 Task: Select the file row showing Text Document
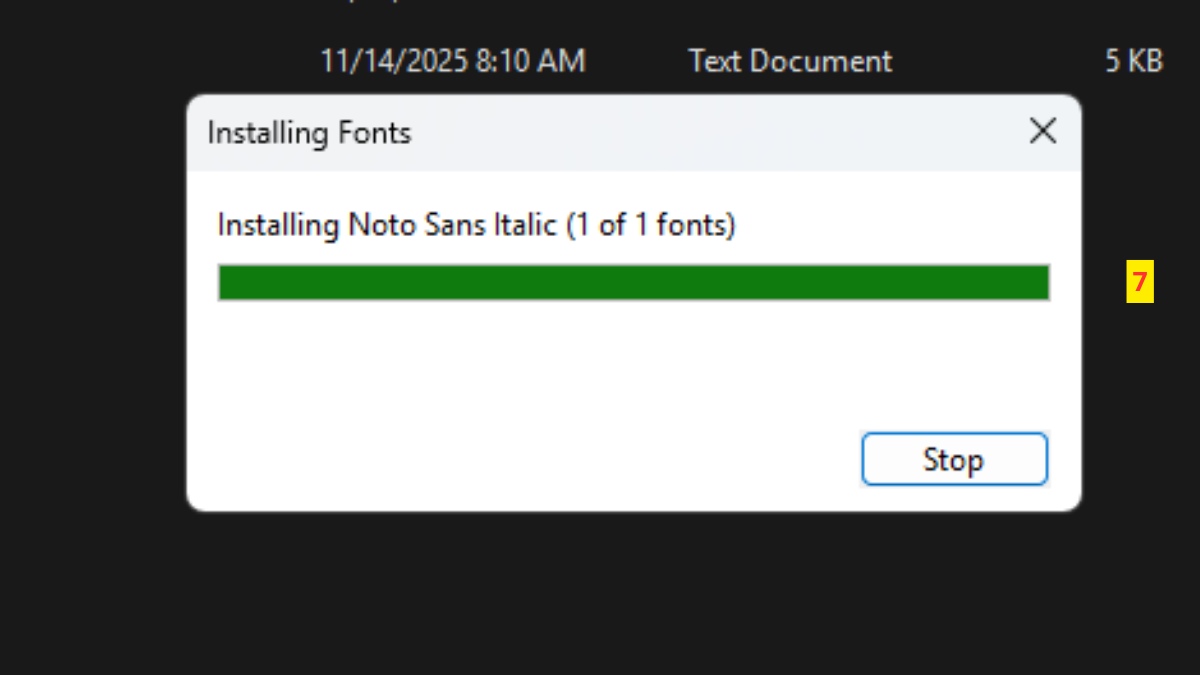[x=789, y=61]
